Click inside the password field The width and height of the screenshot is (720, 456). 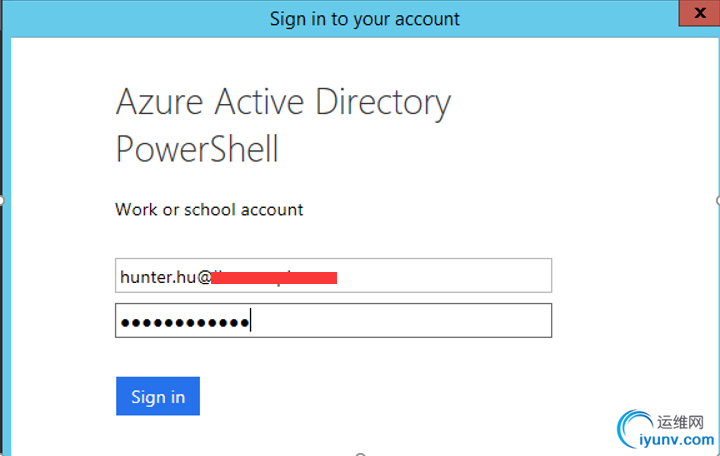click(x=333, y=321)
